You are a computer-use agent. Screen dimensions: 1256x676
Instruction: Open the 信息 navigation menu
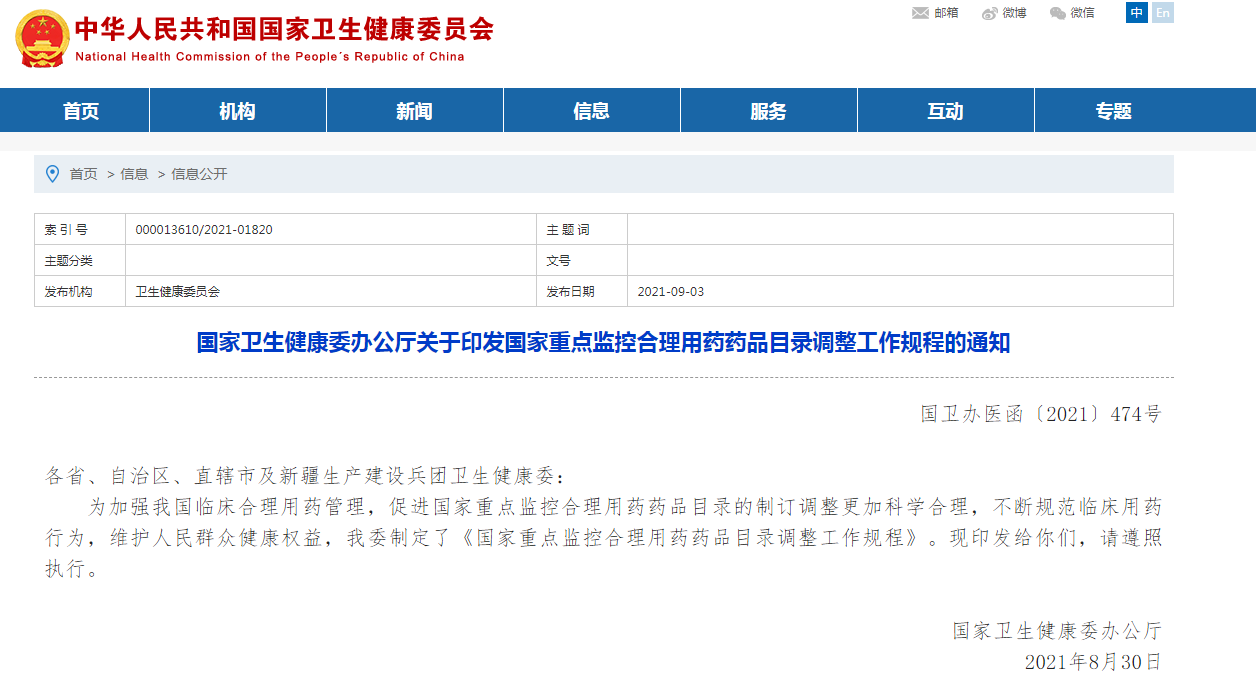(x=592, y=111)
